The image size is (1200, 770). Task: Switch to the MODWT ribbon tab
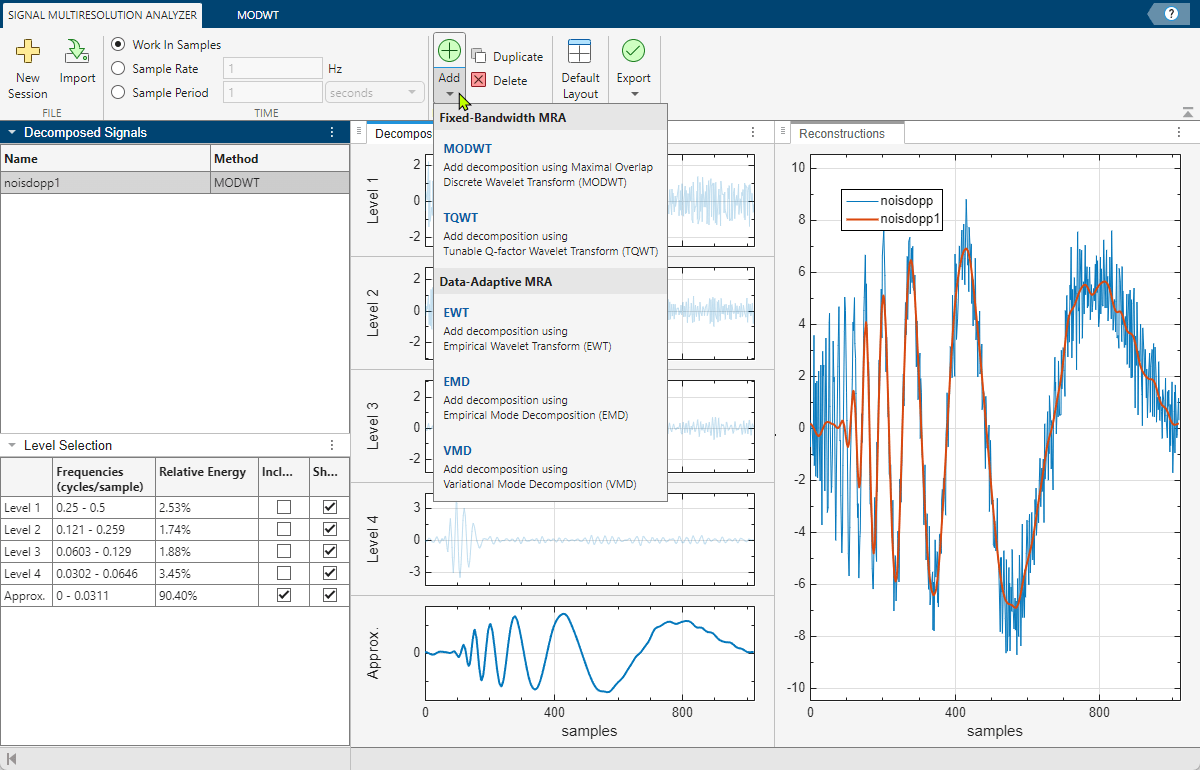pyautogui.click(x=258, y=15)
